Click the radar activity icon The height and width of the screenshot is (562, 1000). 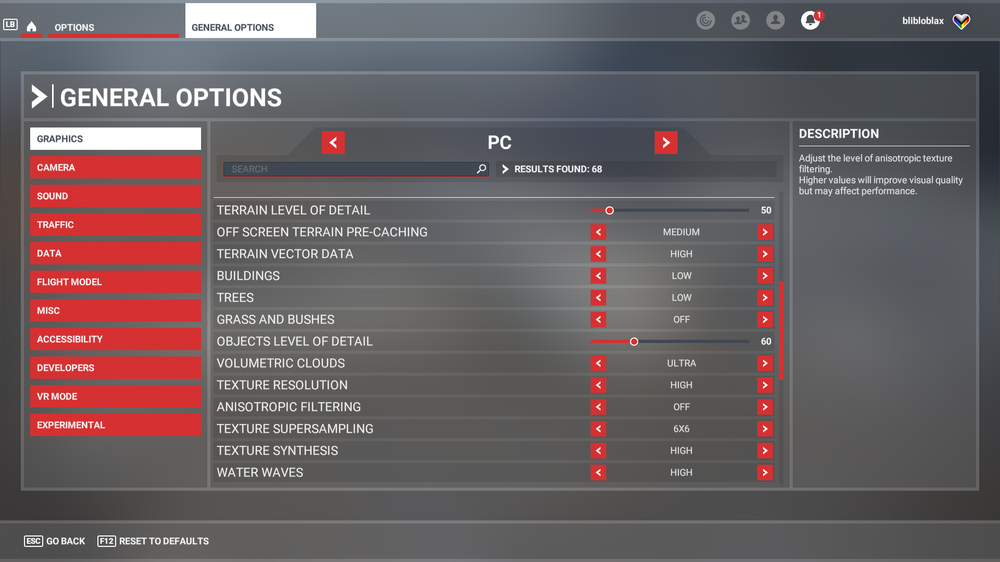[x=706, y=20]
